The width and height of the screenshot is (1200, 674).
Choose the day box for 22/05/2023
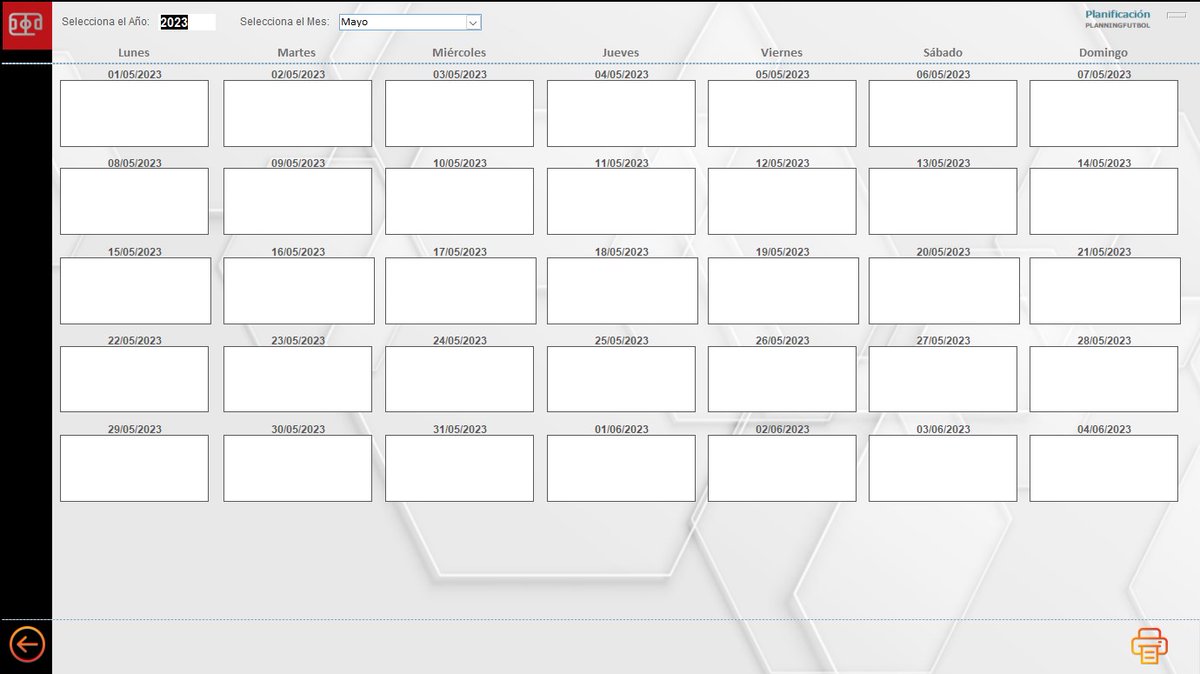(134, 379)
